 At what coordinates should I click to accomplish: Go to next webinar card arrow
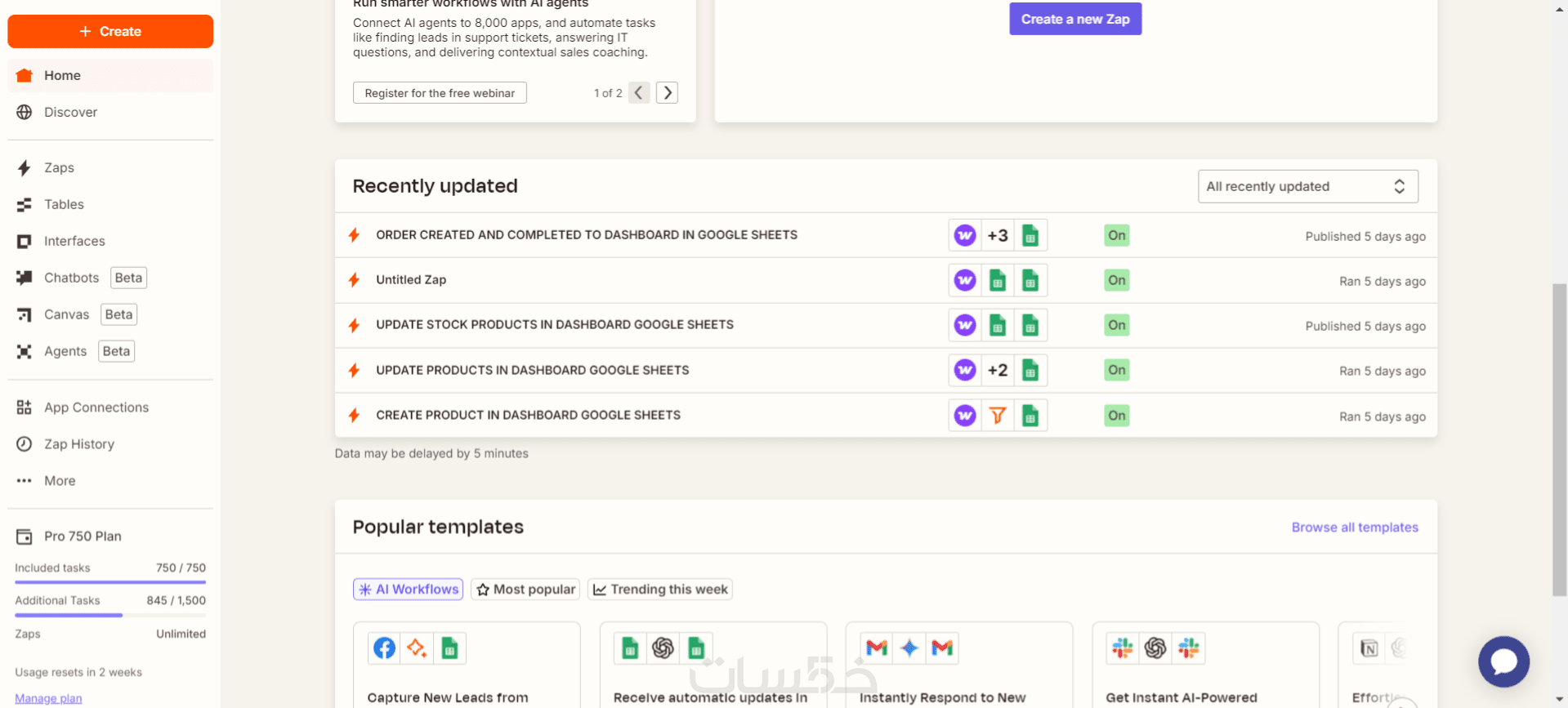[667, 93]
